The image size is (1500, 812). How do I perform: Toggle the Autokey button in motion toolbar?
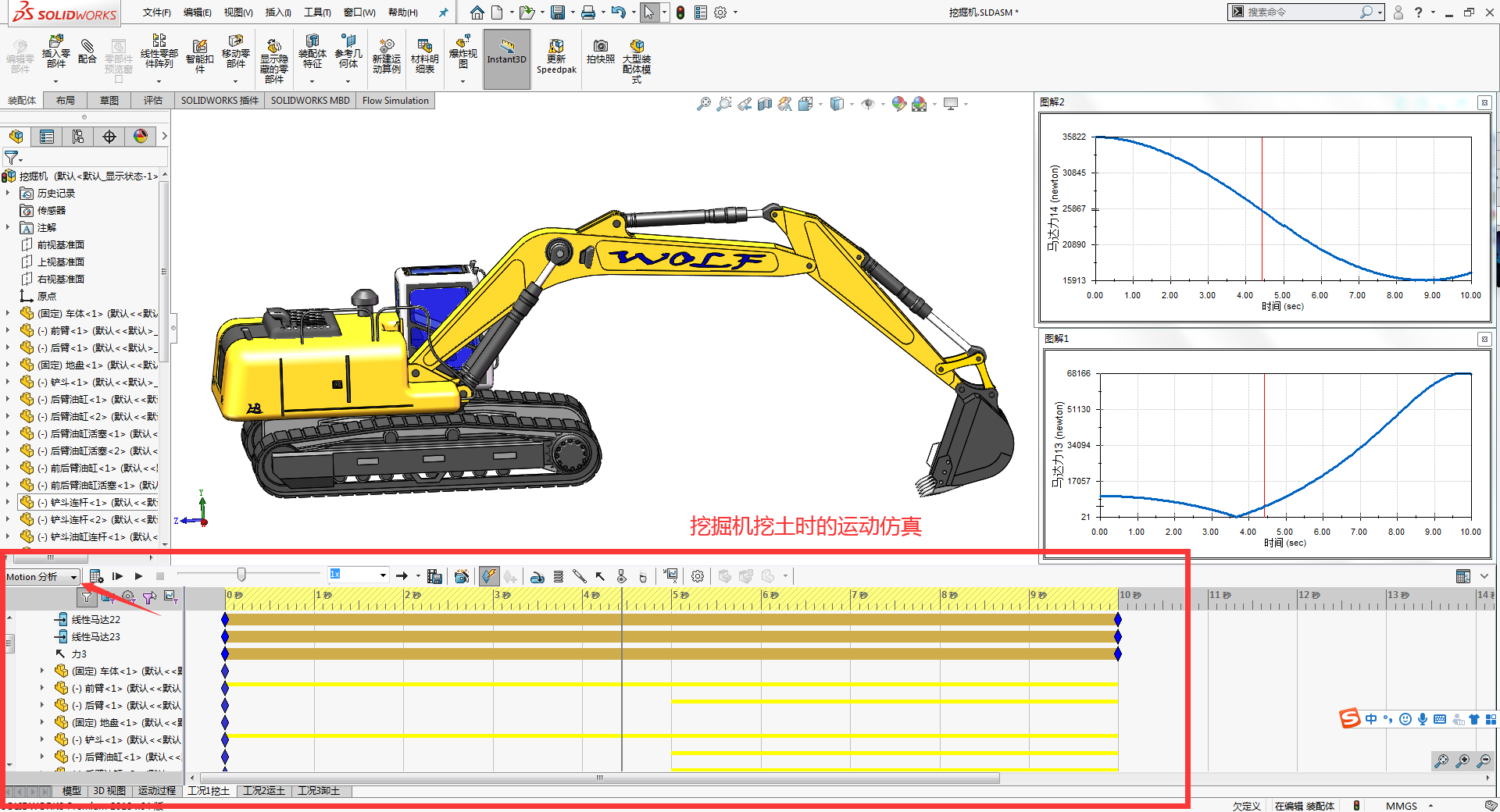[x=488, y=576]
